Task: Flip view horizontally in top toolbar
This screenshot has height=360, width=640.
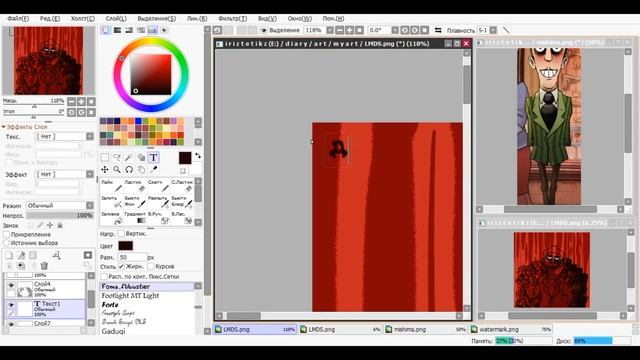Action: (438, 30)
